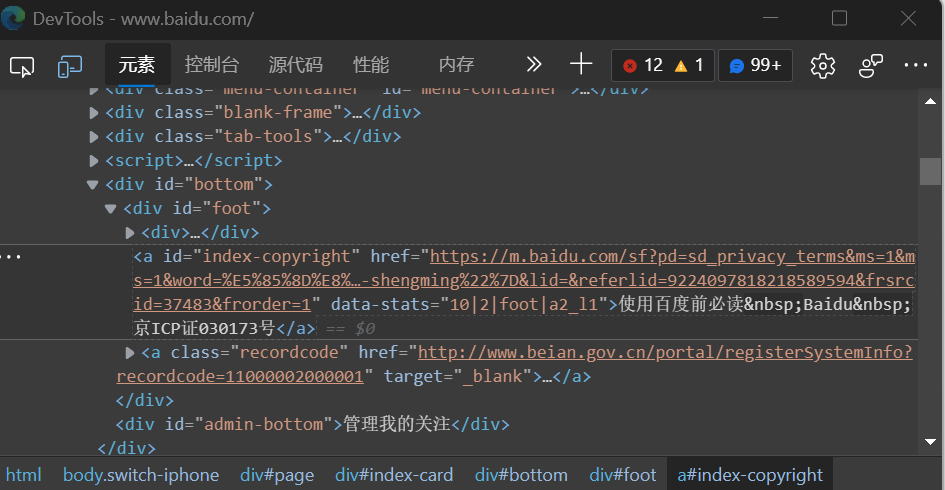Select div#index-card in the breadcrumb
Screen dimensions: 945x490
[x=394, y=475]
